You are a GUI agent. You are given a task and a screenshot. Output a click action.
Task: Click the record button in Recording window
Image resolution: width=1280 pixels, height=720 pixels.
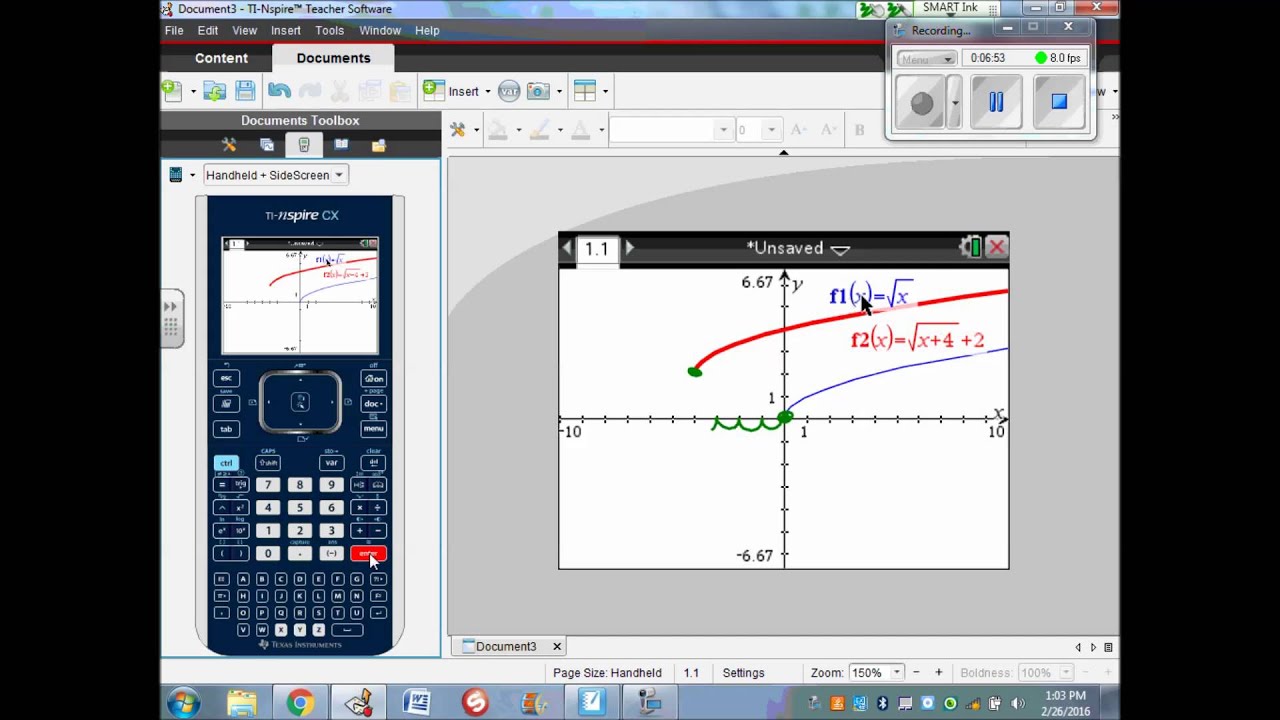point(921,102)
